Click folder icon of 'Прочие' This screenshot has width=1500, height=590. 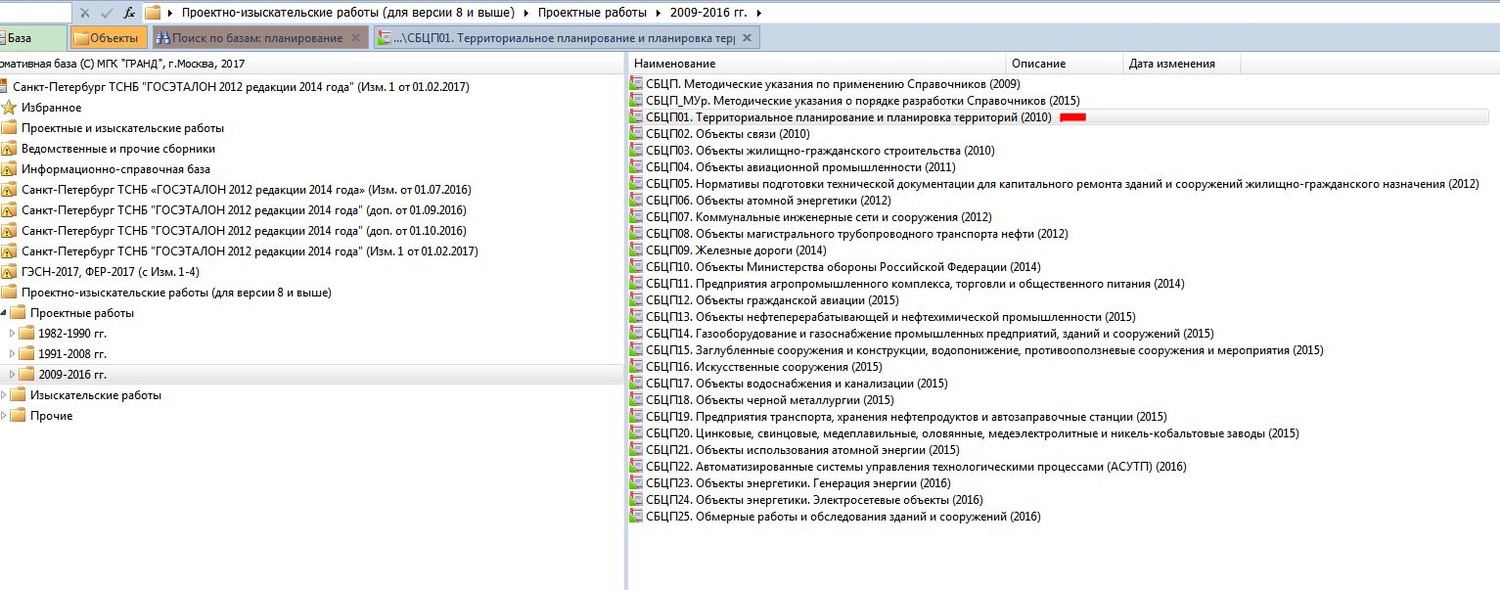click(x=18, y=415)
